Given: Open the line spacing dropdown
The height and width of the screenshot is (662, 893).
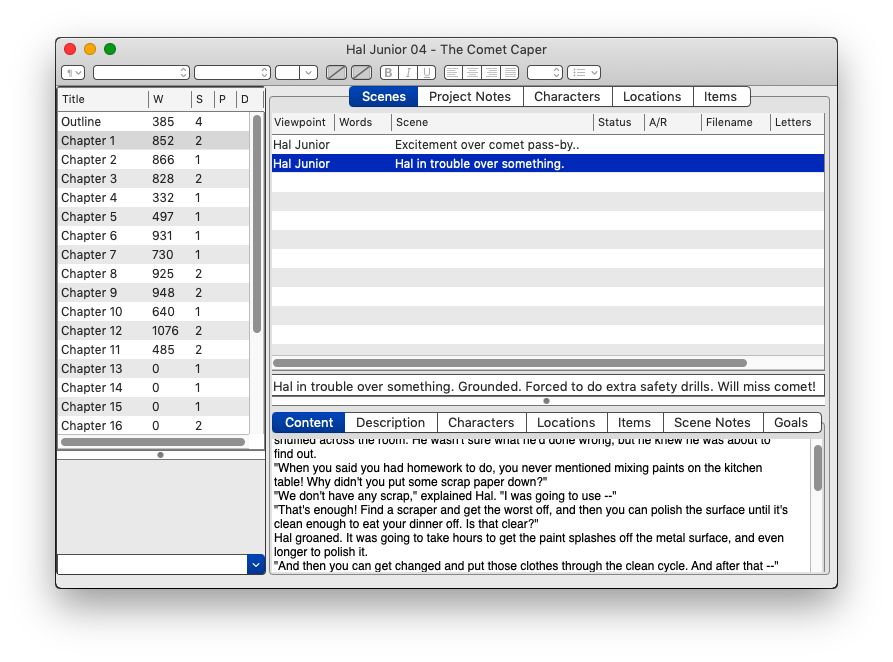Looking at the screenshot, I should (x=545, y=73).
